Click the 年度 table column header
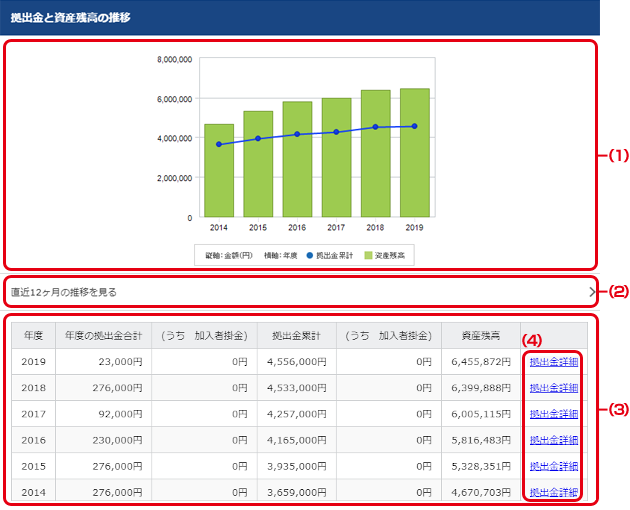 pyautogui.click(x=33, y=336)
